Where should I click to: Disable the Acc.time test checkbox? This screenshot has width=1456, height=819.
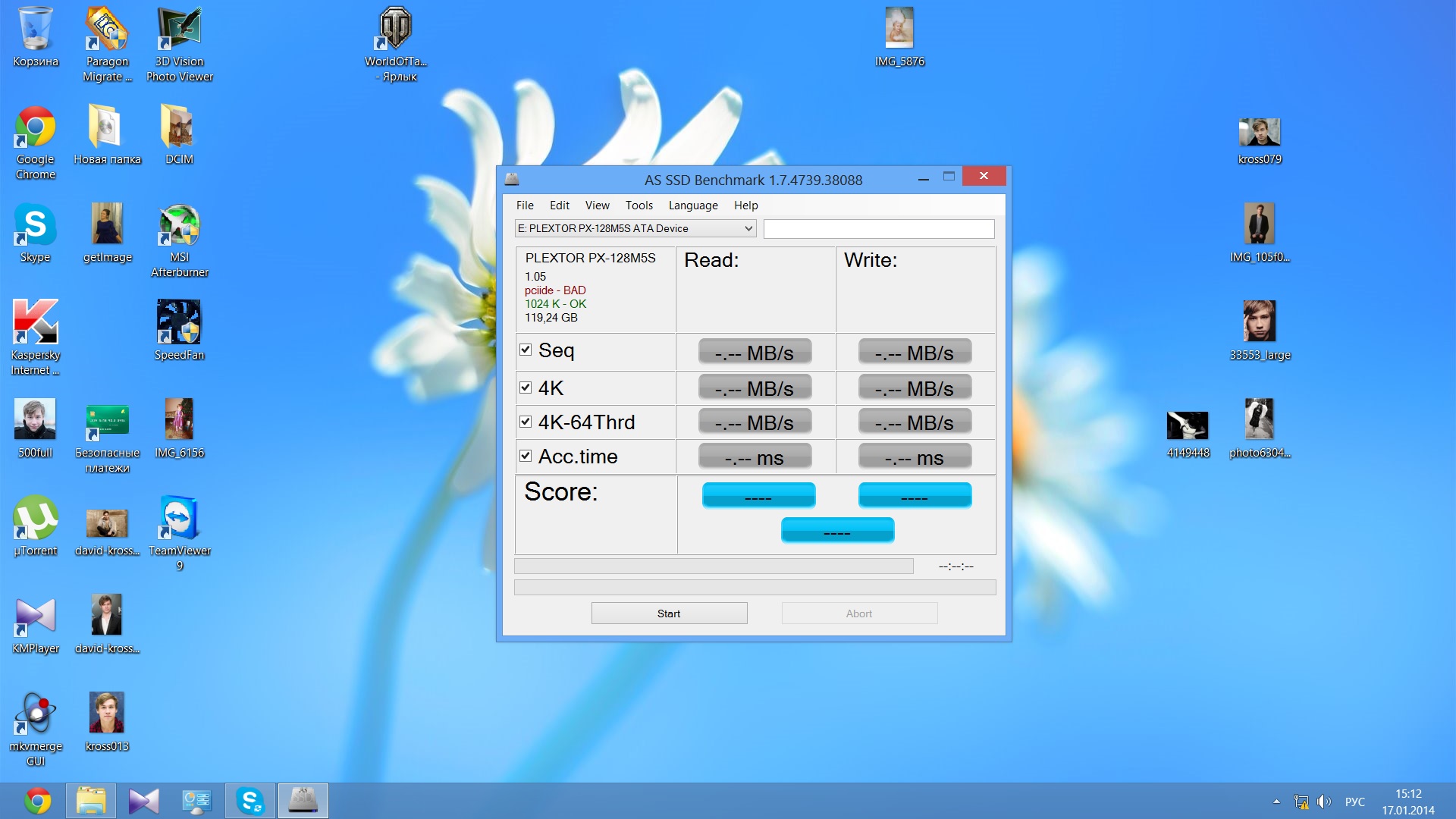point(526,456)
